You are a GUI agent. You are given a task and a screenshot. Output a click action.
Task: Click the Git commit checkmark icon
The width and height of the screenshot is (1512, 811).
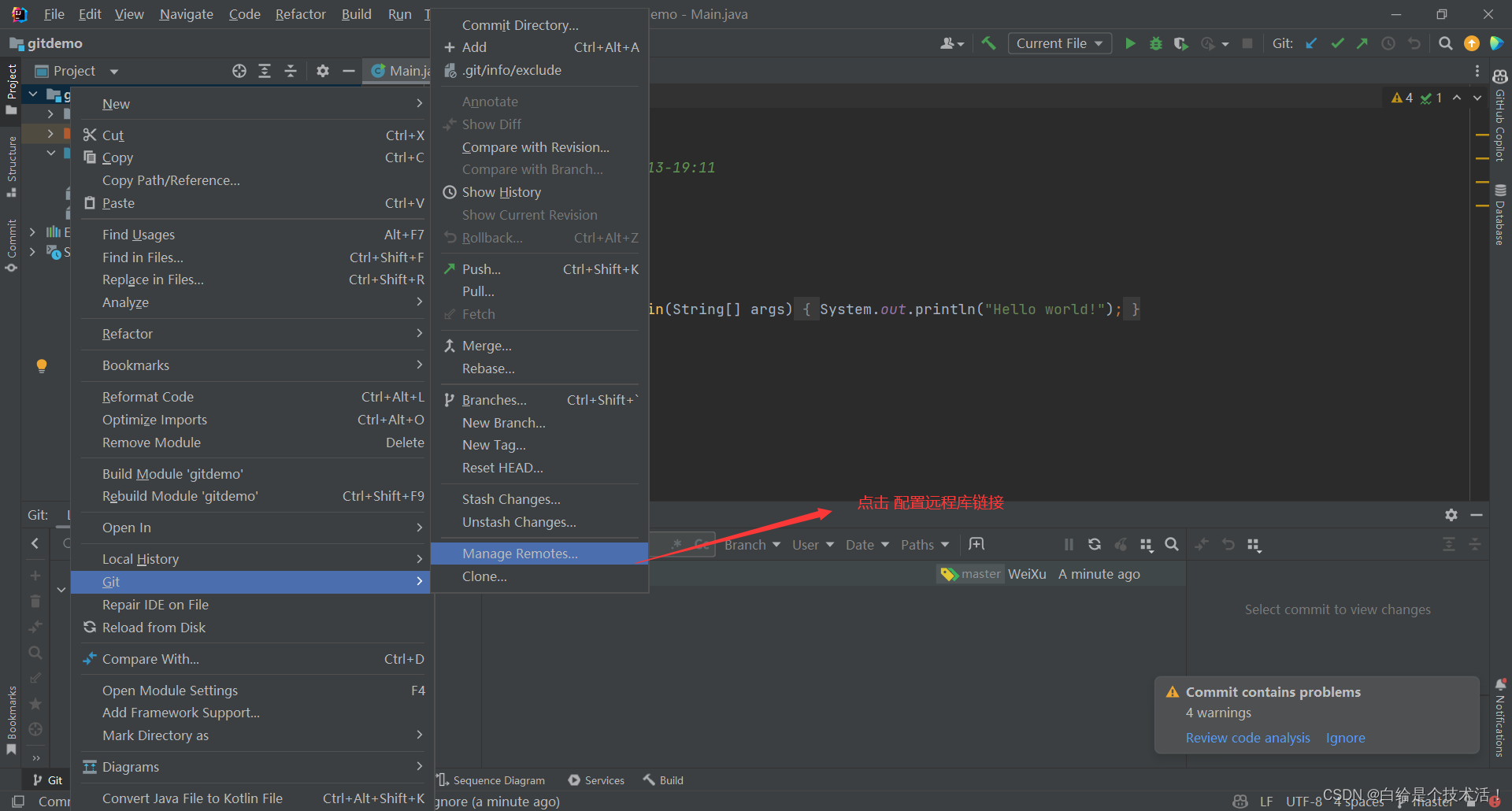[1337, 43]
